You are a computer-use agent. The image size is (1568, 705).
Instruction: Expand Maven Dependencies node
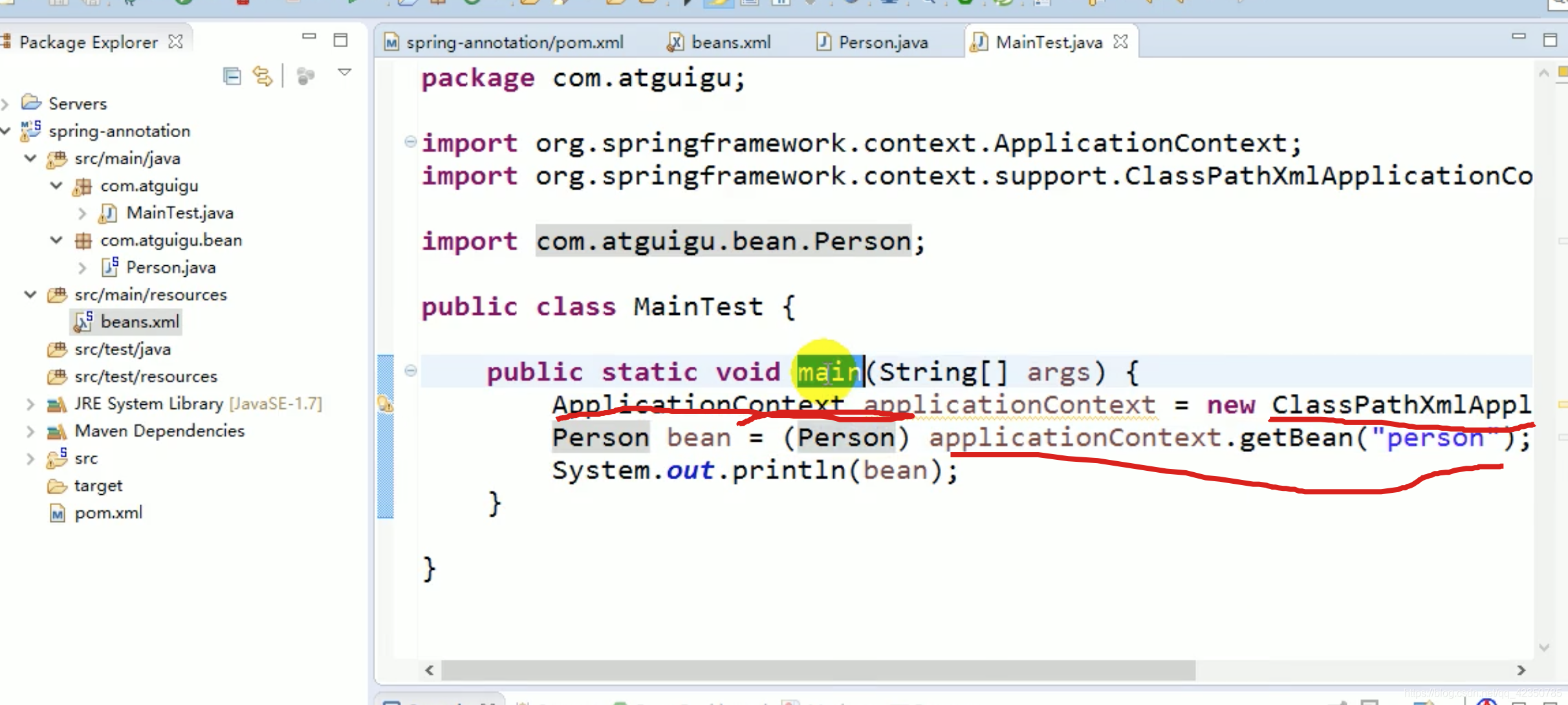point(30,431)
